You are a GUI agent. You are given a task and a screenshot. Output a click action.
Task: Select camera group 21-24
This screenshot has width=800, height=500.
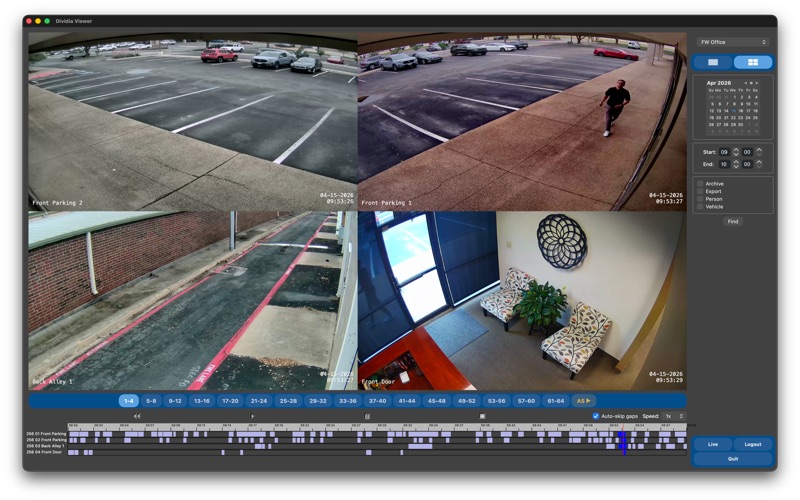click(x=259, y=401)
